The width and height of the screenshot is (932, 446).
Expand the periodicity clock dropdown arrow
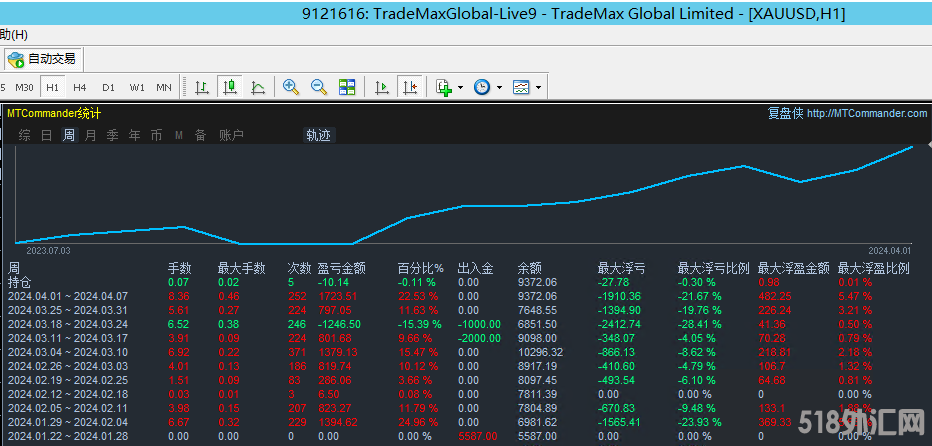(x=499, y=88)
